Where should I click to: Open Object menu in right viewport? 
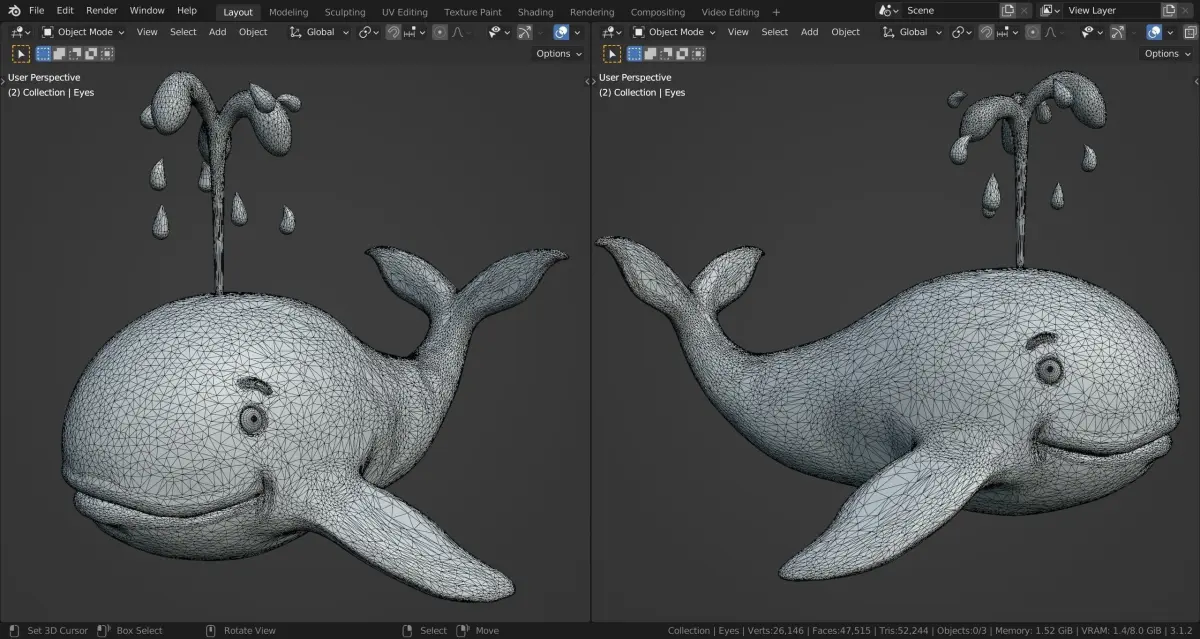point(845,32)
